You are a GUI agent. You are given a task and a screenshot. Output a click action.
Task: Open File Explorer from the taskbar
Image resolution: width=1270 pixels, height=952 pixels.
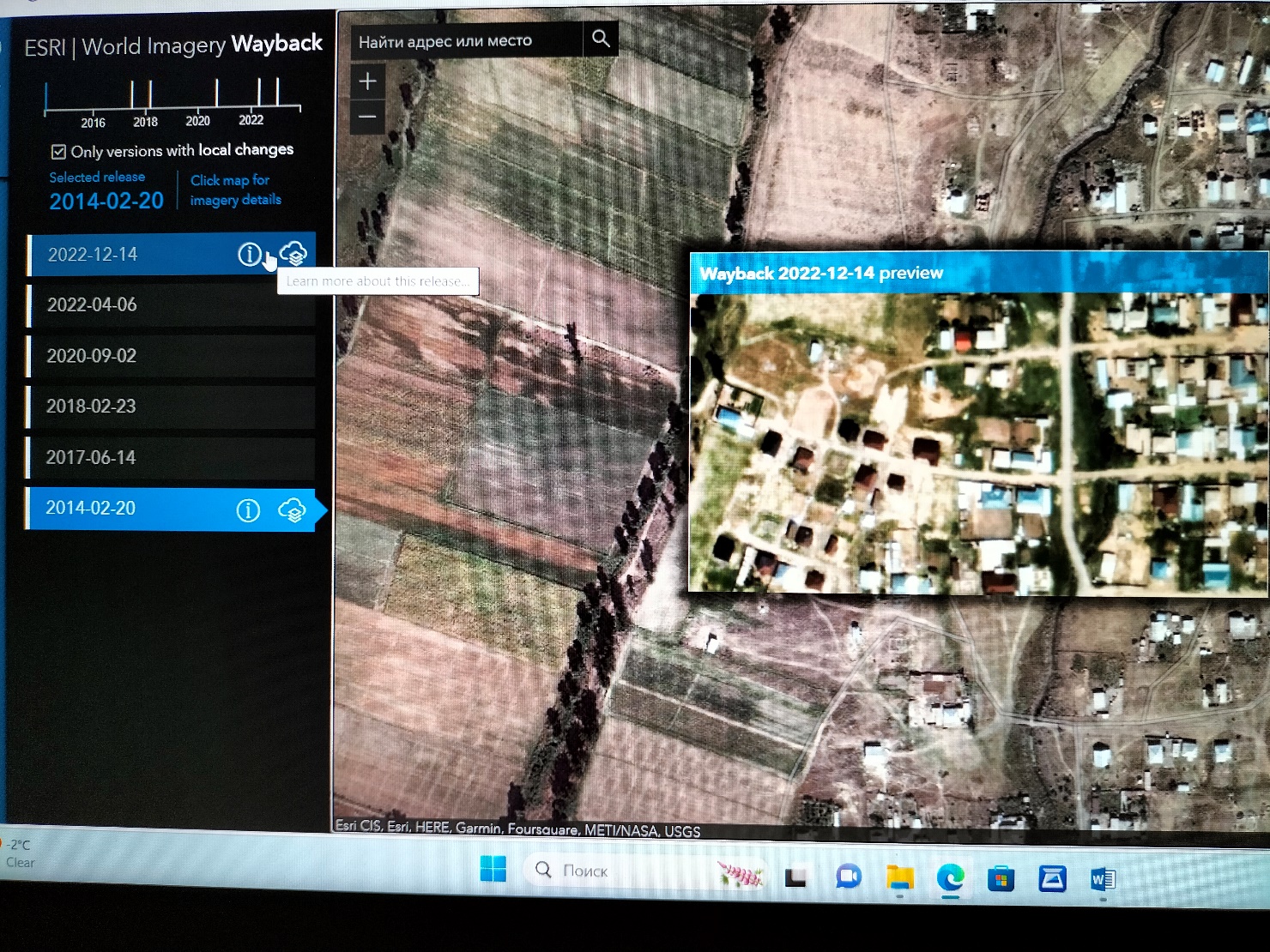point(899,877)
